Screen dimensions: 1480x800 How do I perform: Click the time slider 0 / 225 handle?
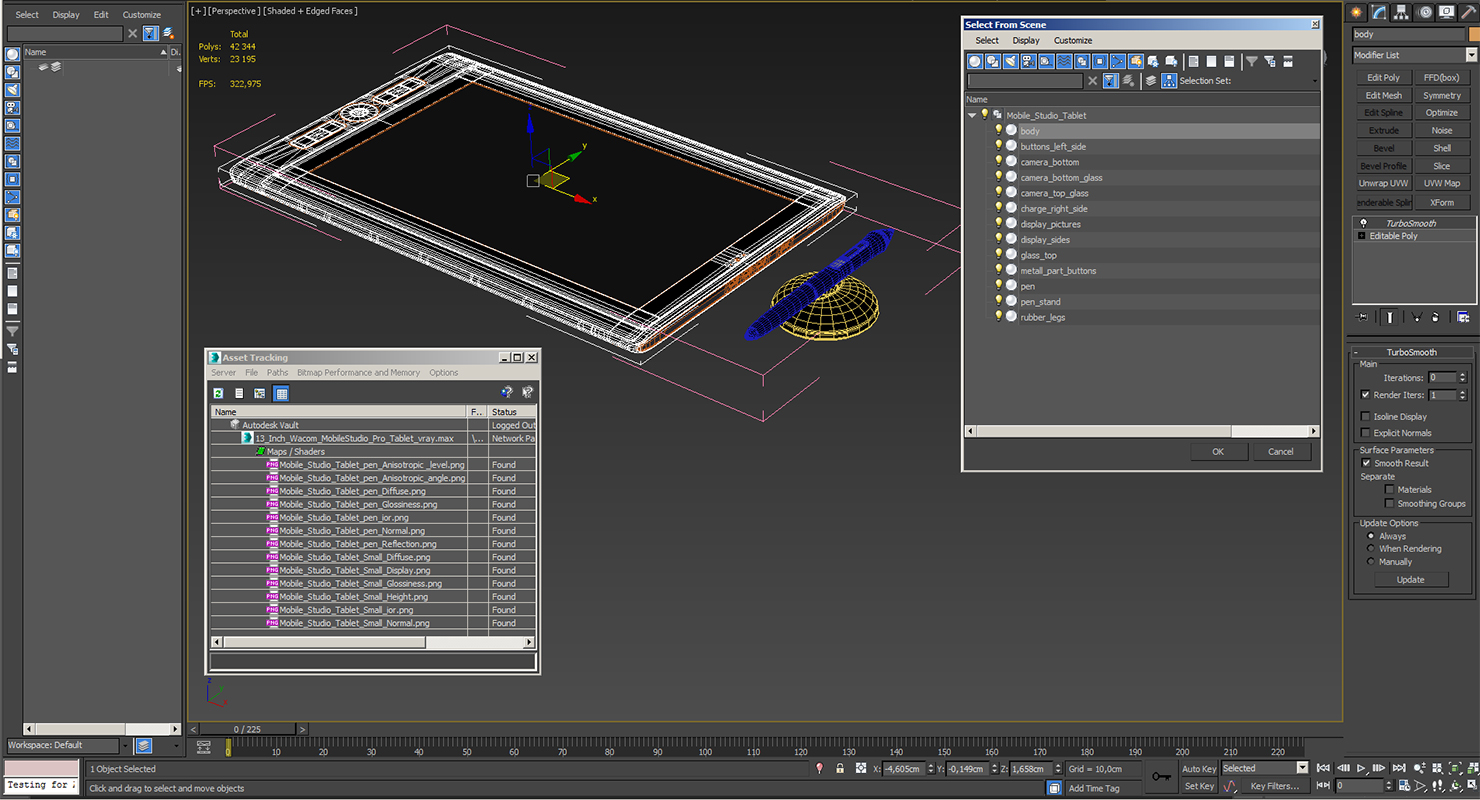pyautogui.click(x=246, y=730)
